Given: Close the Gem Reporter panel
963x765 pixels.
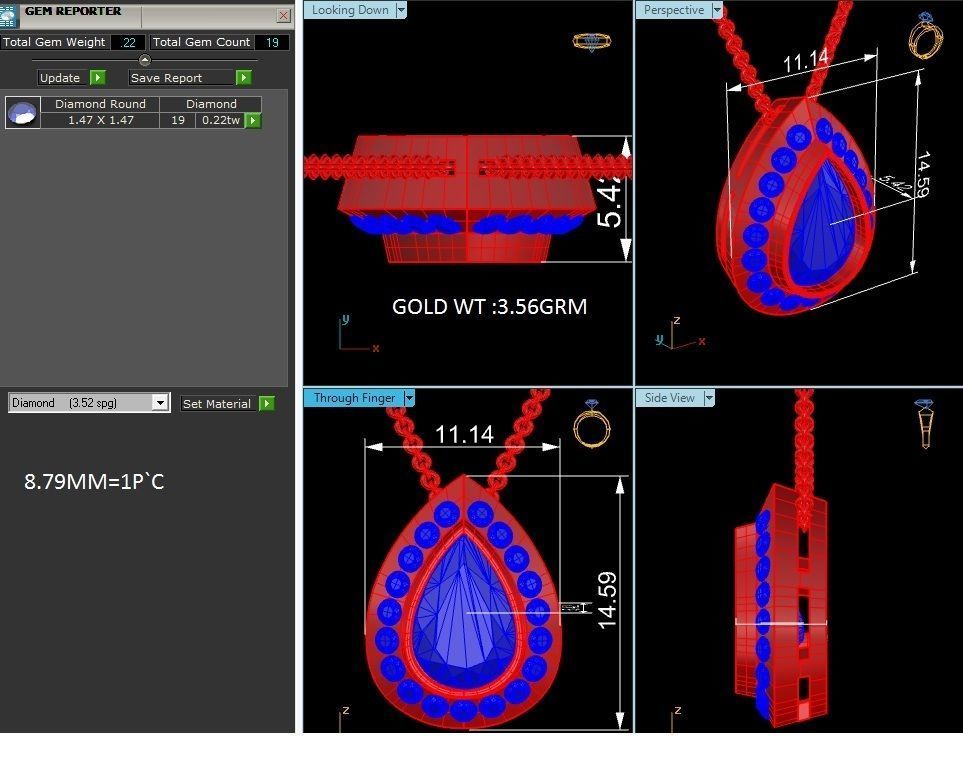Looking at the screenshot, I should pos(283,16).
